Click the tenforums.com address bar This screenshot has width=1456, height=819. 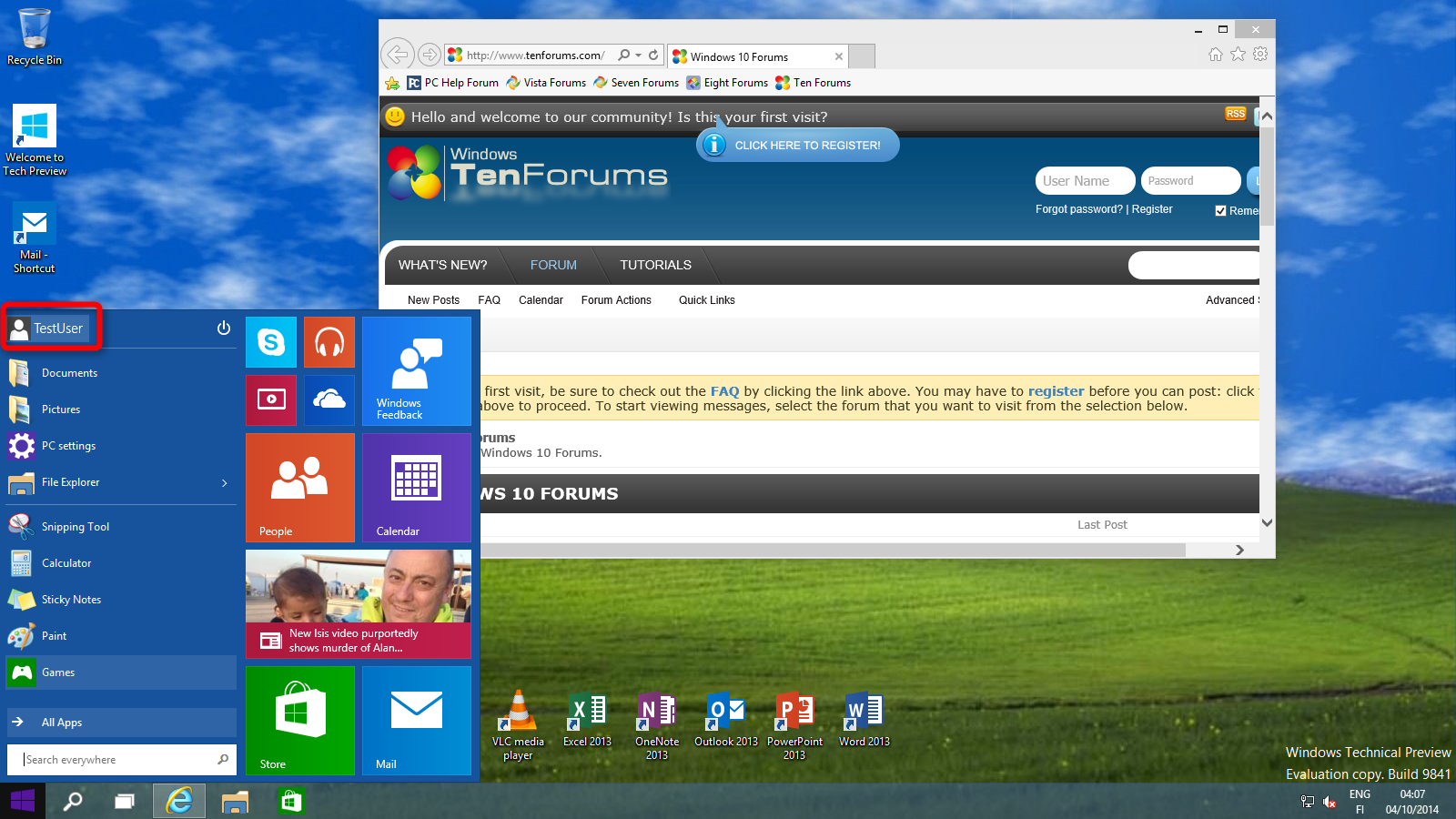point(535,56)
